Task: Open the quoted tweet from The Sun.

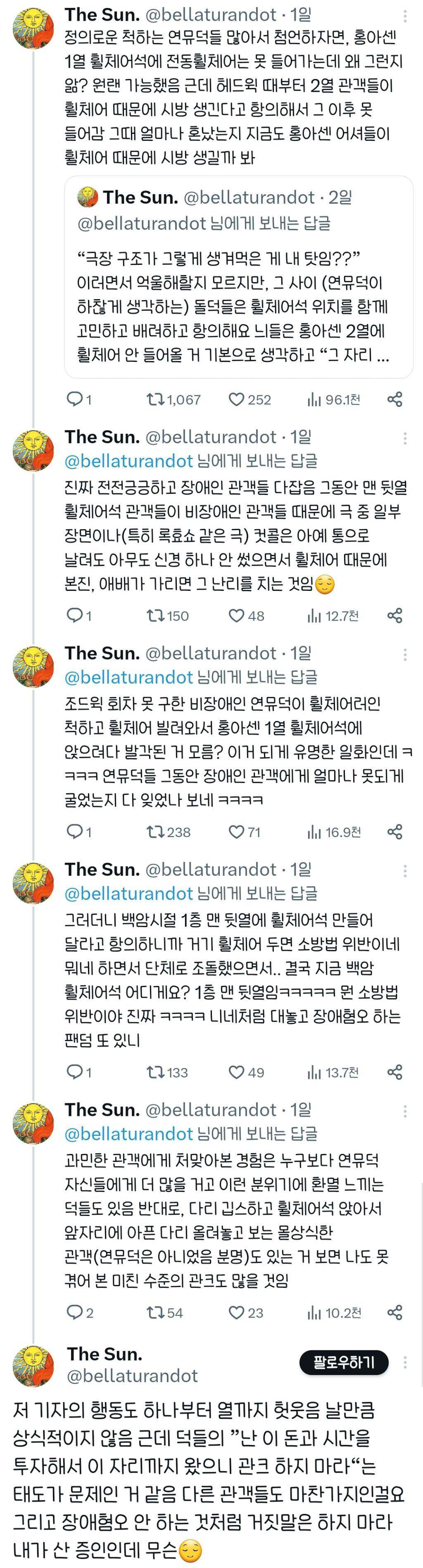Action: tap(239, 305)
